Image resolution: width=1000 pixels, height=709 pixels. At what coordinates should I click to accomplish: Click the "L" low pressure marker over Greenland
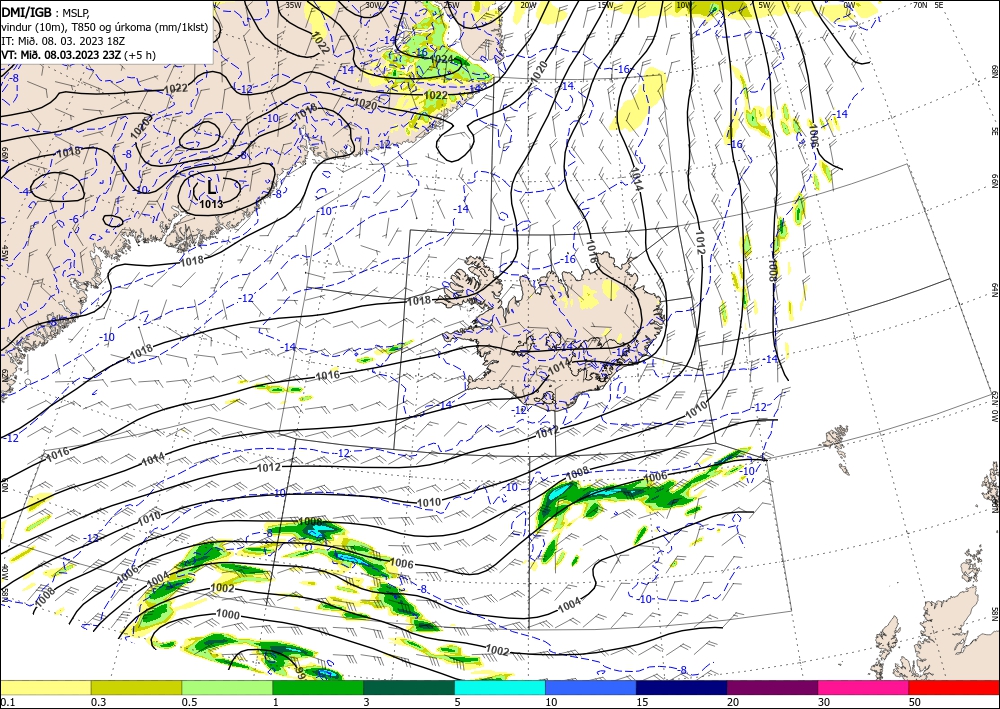pyautogui.click(x=212, y=187)
